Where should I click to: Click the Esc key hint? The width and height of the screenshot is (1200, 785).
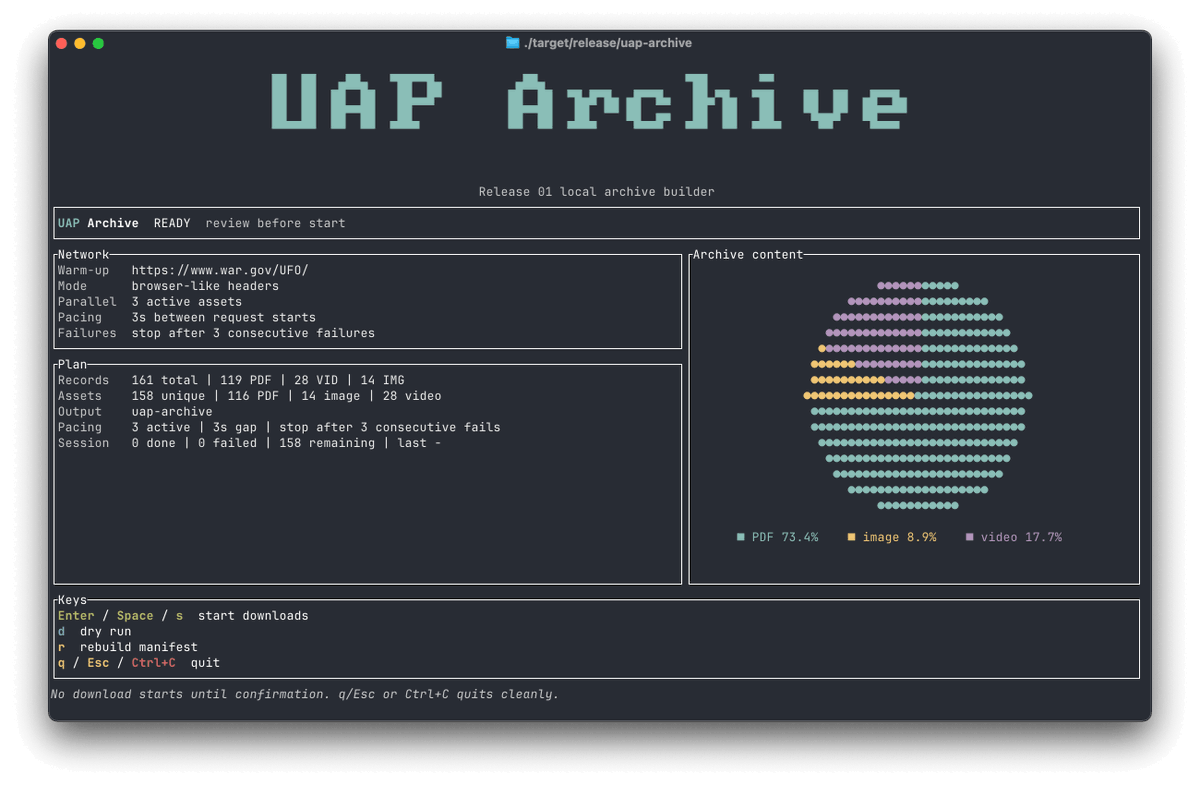(98, 663)
